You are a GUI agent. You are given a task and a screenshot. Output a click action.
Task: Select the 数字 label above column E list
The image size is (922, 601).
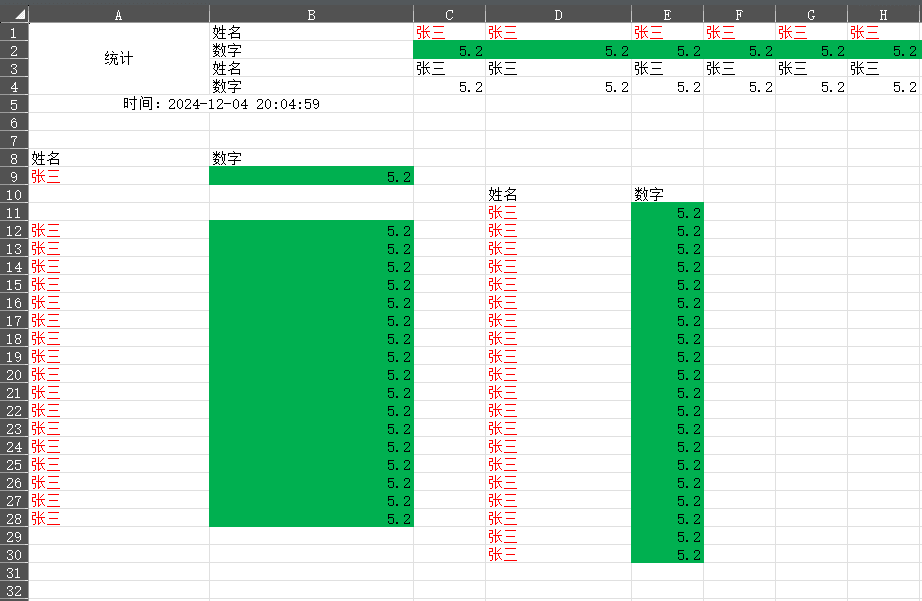667,194
